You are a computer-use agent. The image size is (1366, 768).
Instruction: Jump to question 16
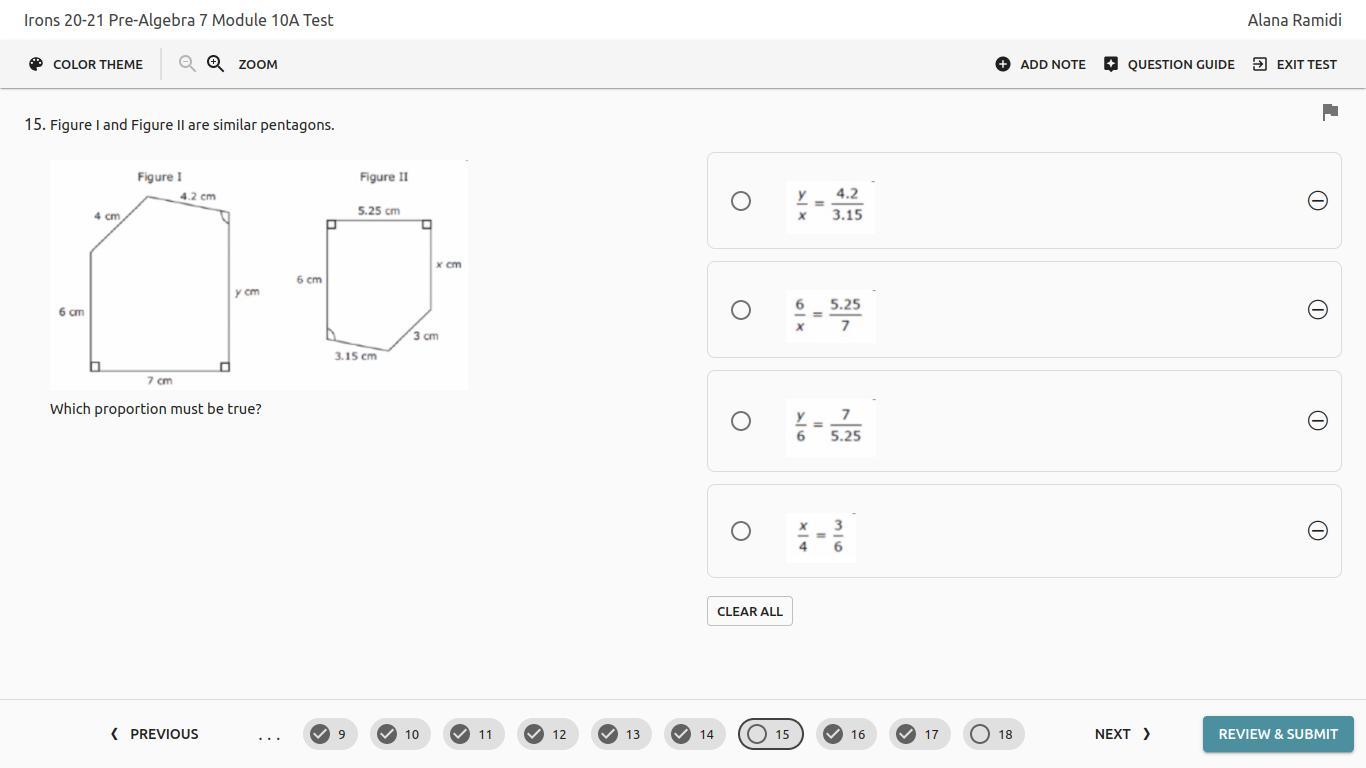(844, 734)
